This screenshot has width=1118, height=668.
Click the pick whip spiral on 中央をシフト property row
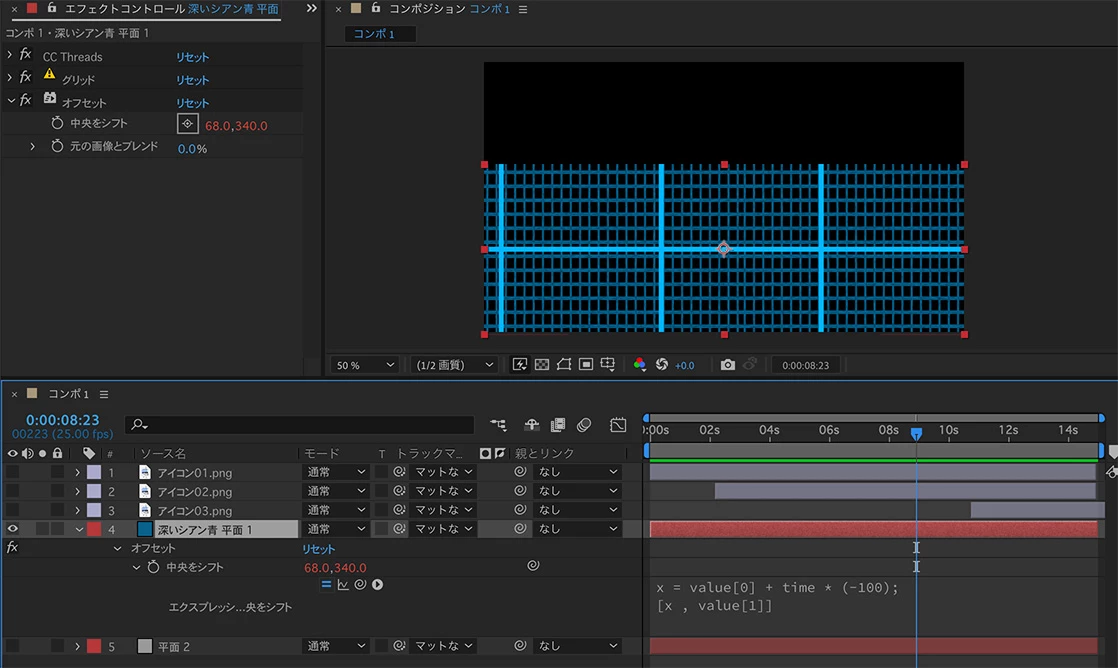[533, 566]
